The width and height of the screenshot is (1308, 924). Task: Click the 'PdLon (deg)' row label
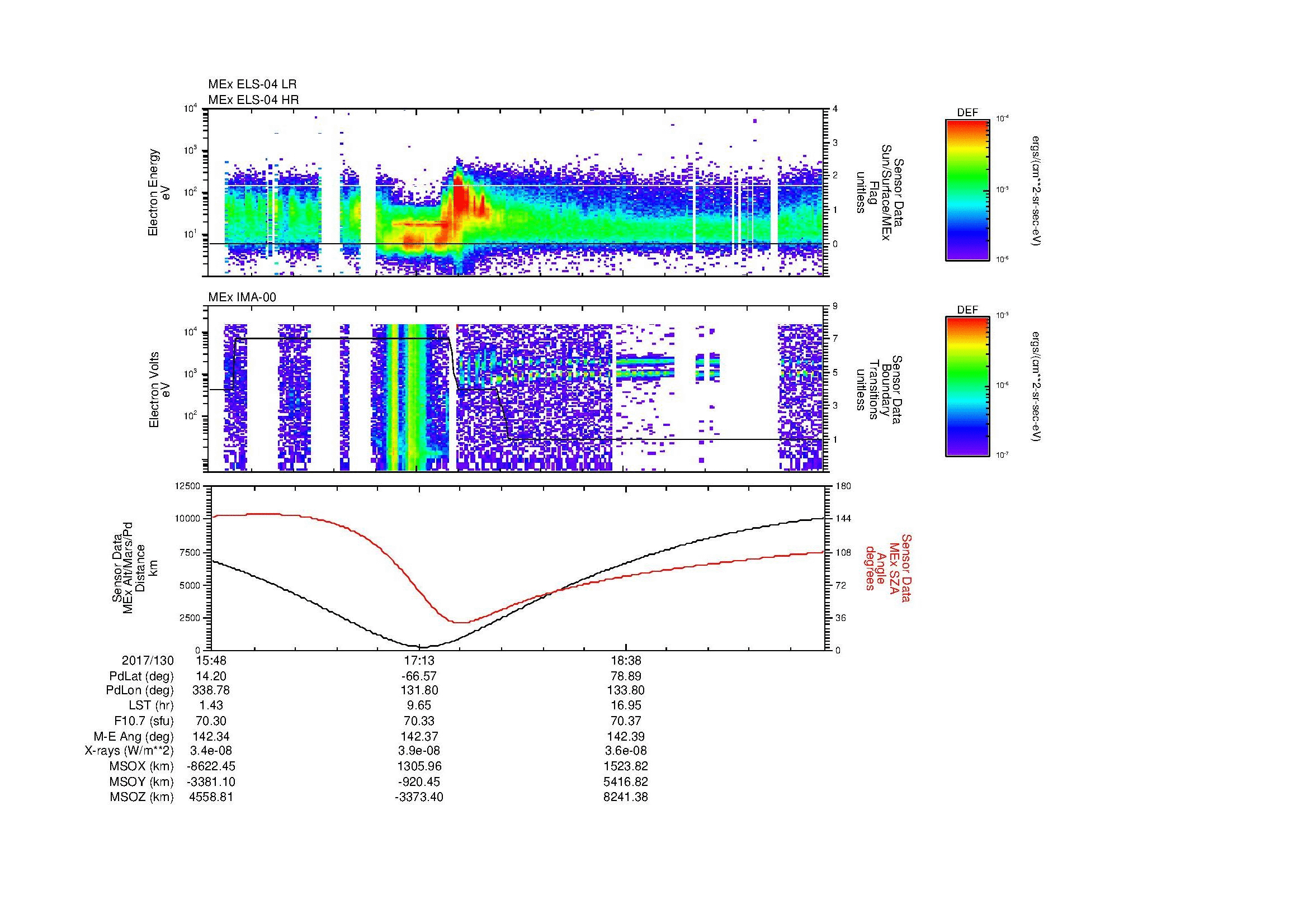click(141, 690)
